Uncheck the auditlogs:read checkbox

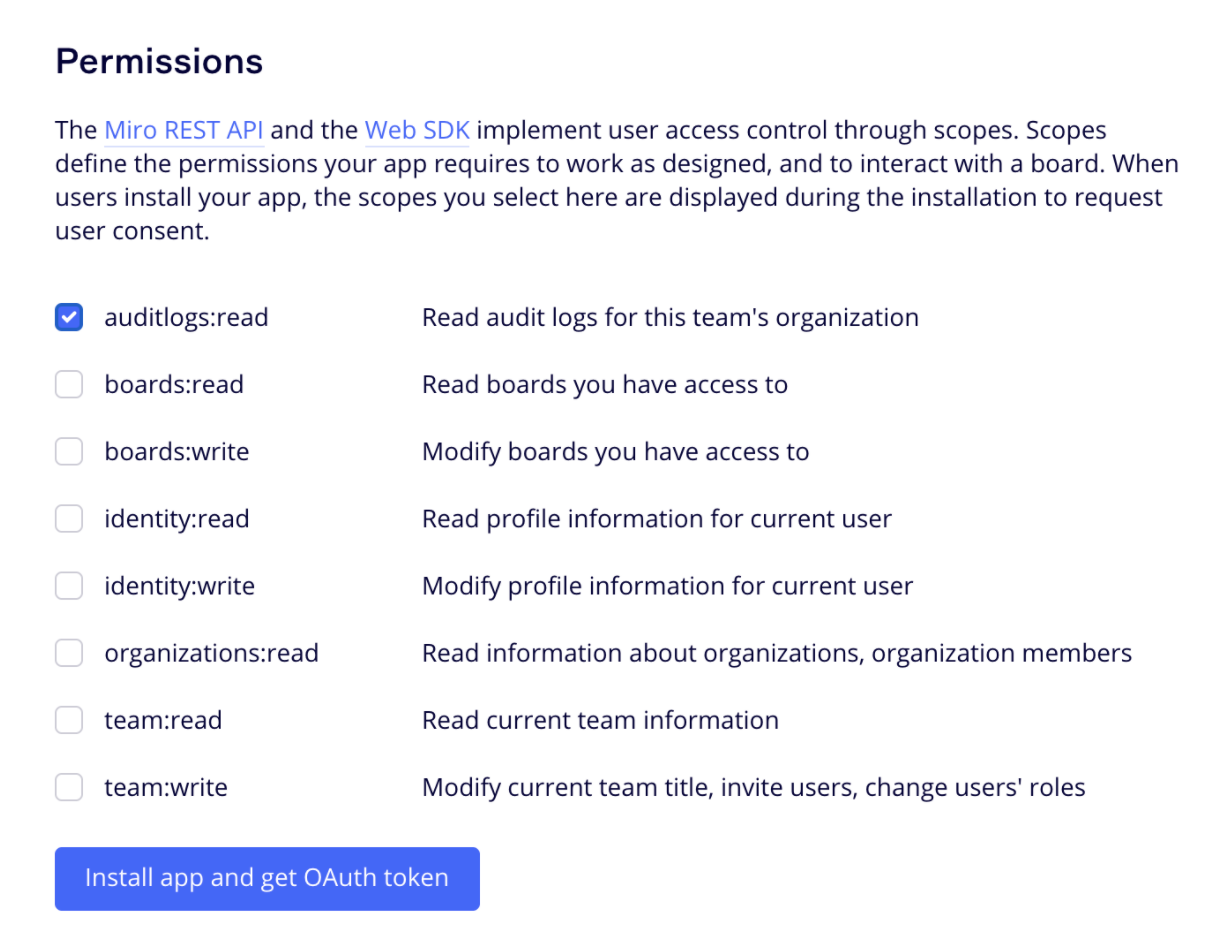click(x=69, y=318)
